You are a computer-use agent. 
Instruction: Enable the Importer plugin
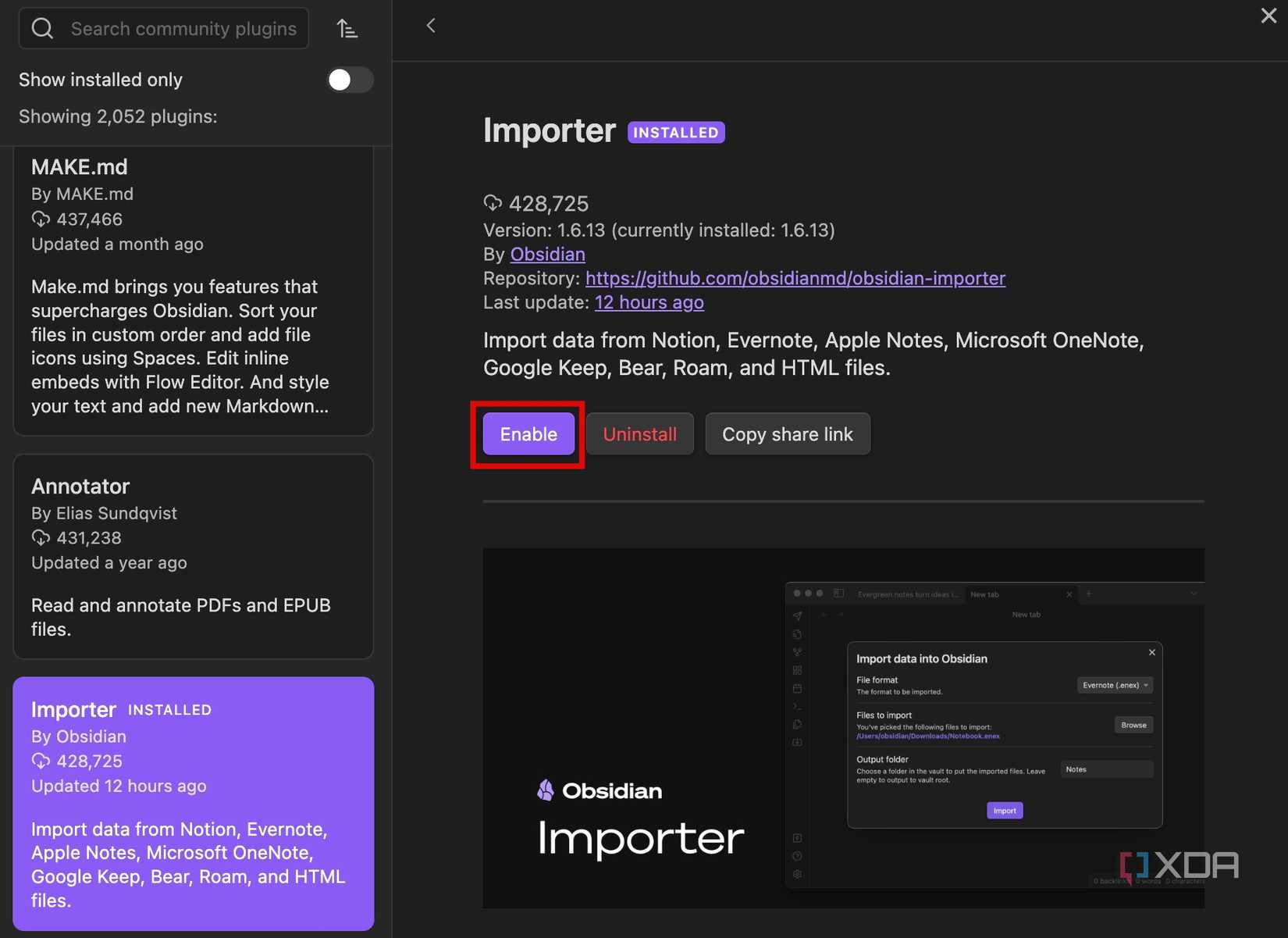528,434
